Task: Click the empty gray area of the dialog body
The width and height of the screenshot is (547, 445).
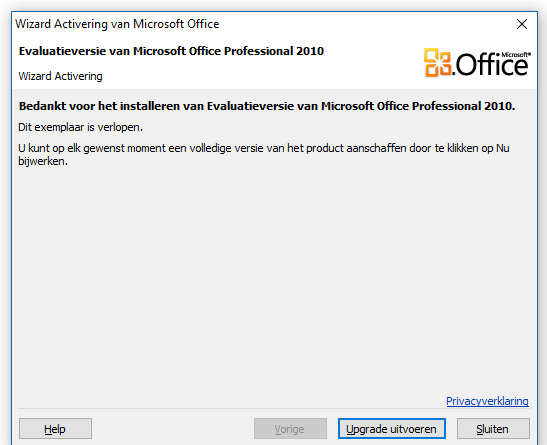Action: (x=274, y=279)
